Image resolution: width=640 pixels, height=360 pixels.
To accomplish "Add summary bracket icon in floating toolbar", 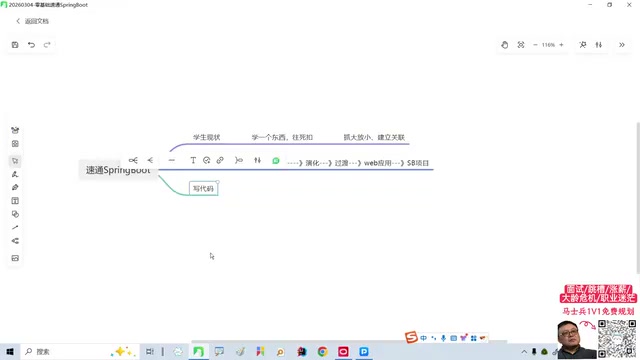I will click(239, 160).
